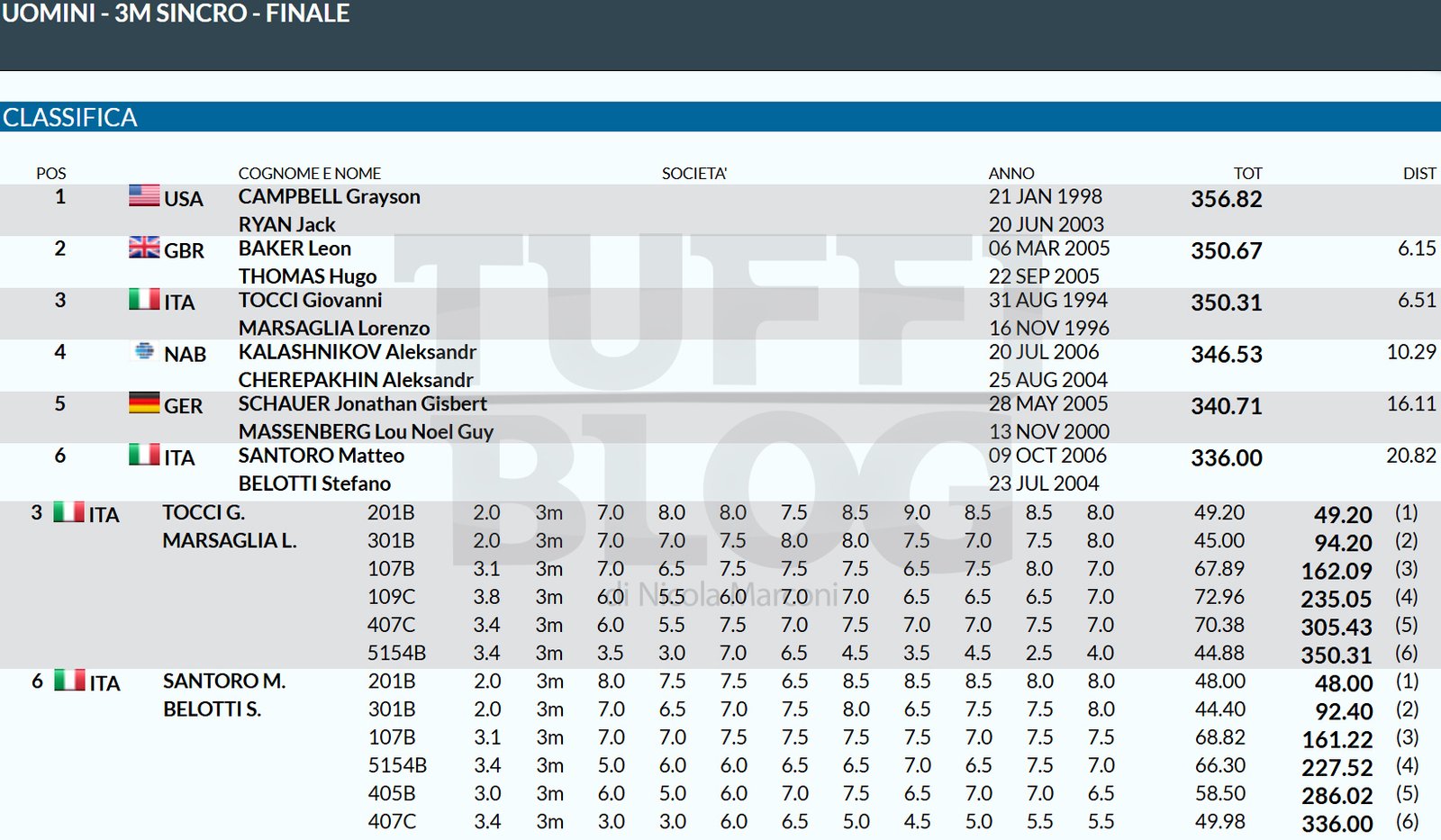Click dive code 109C
1441x840 pixels.
(x=391, y=596)
